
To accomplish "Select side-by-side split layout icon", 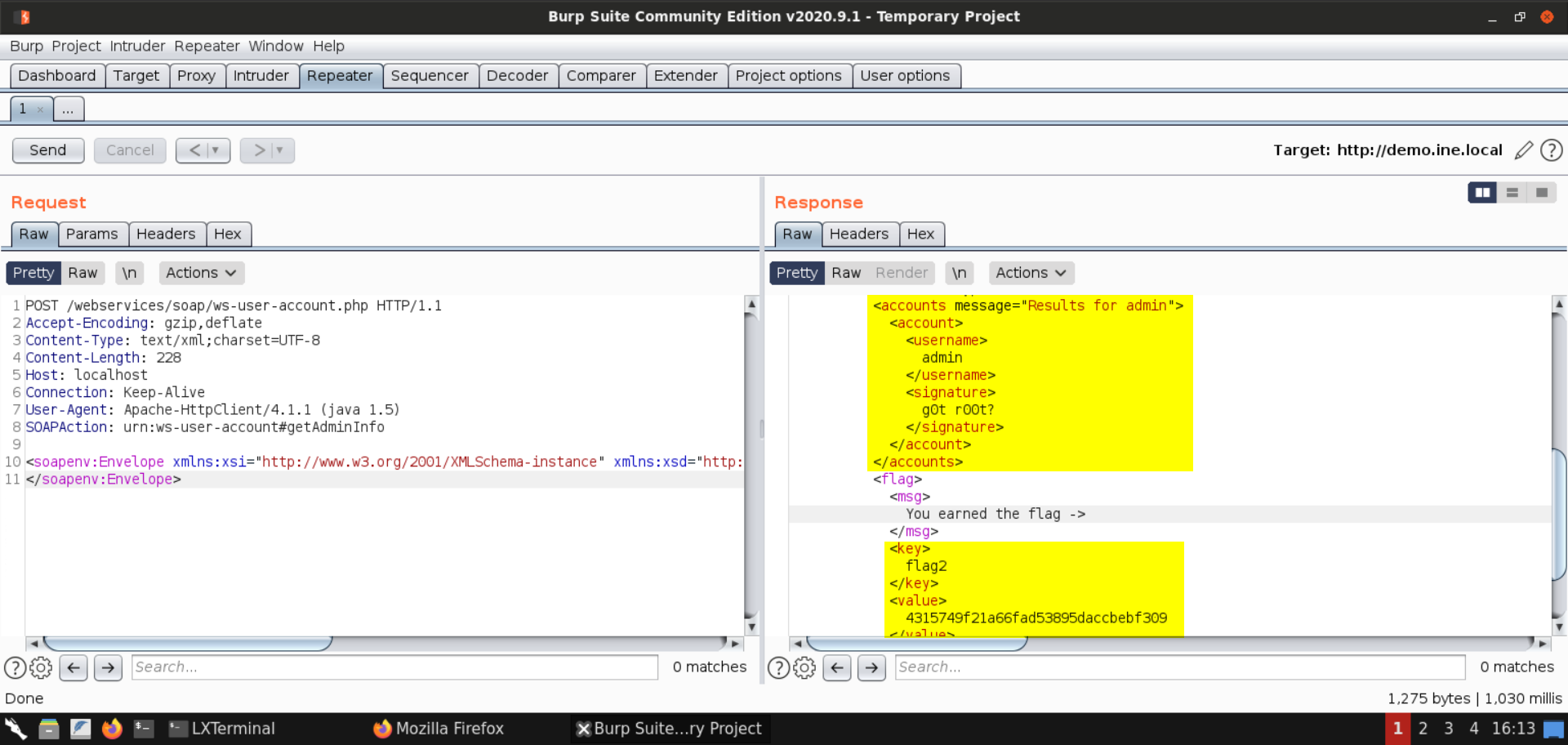I will click(1481, 193).
